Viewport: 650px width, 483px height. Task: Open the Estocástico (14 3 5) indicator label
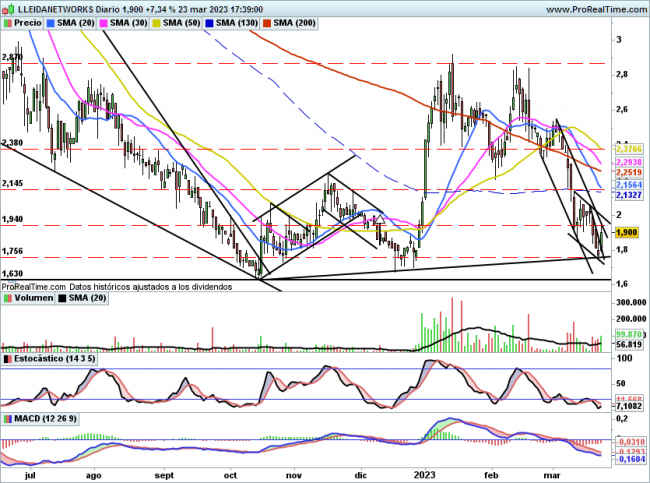pos(50,359)
